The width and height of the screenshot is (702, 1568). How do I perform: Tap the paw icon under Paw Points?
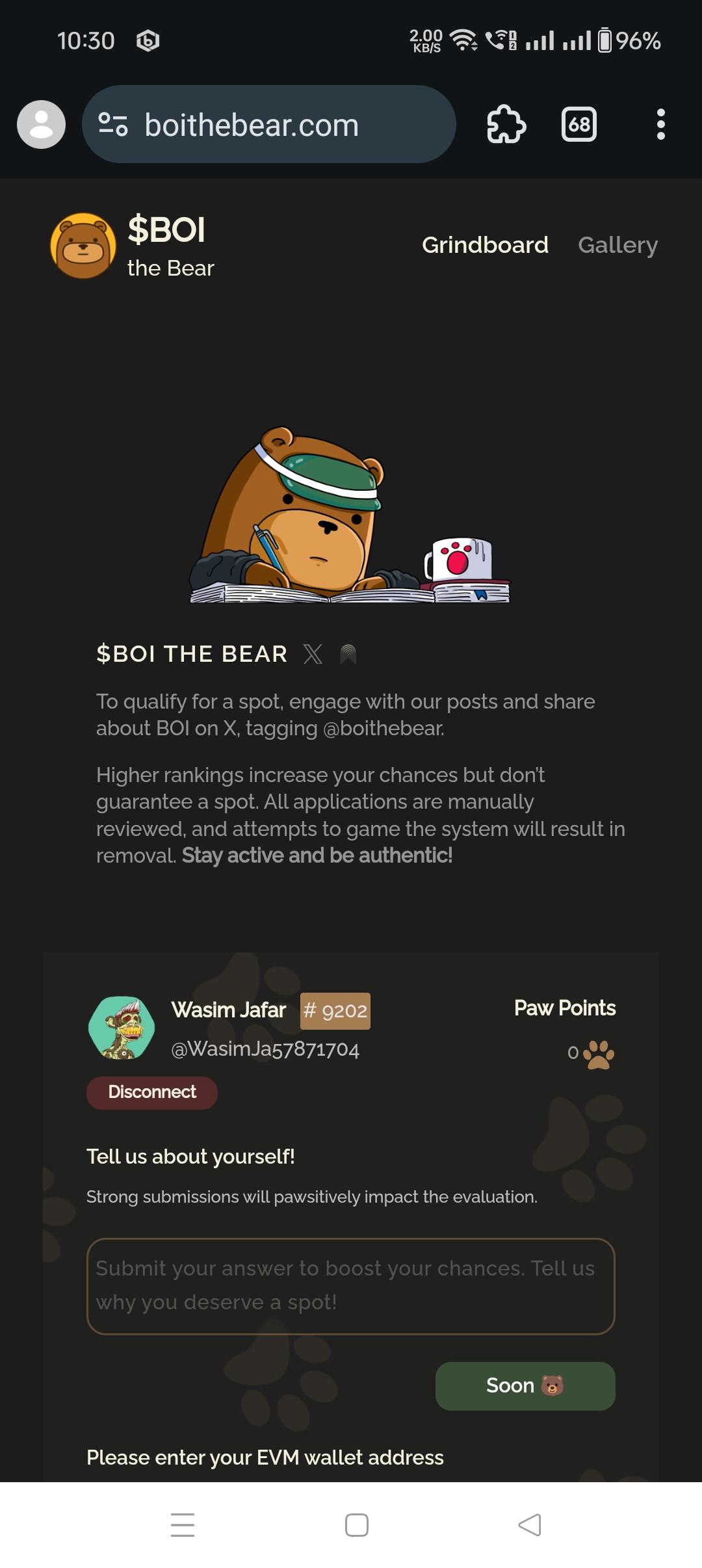(x=599, y=1054)
